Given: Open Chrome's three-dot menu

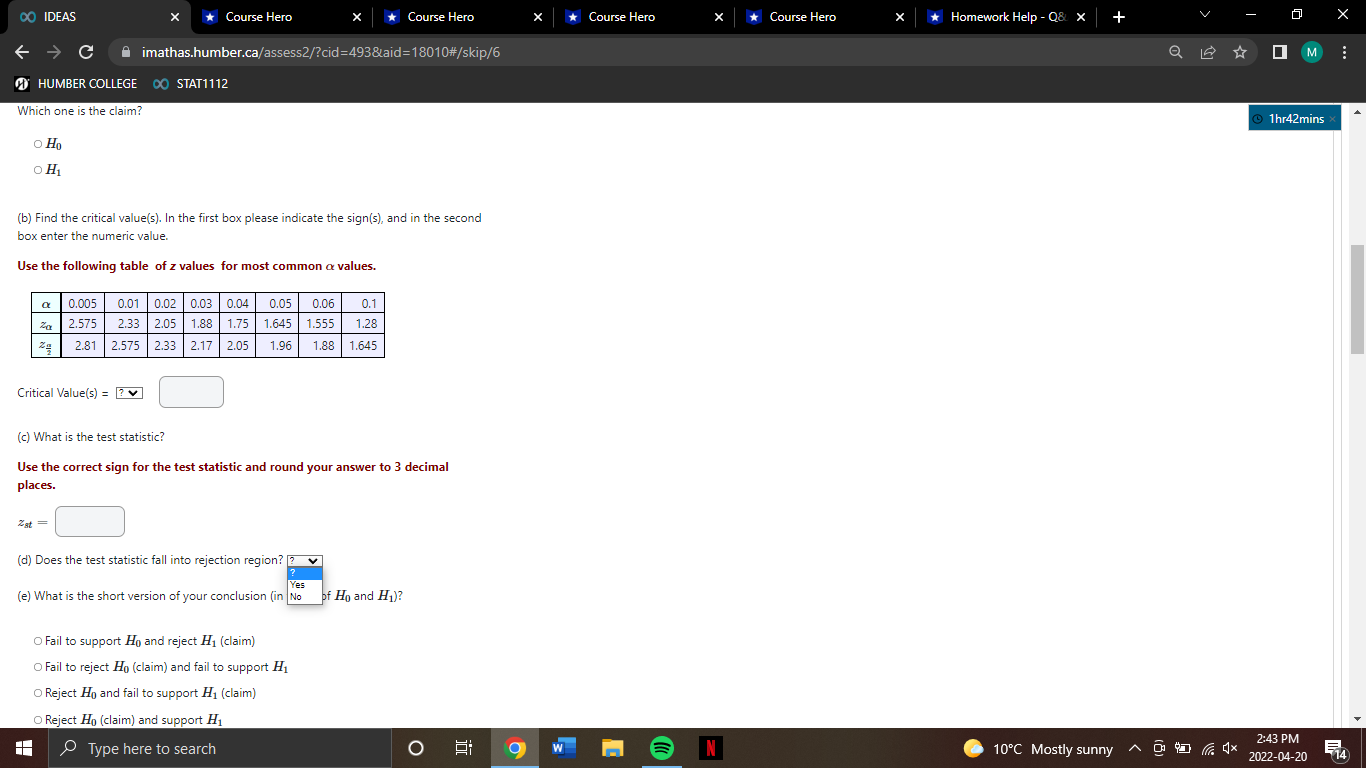Looking at the screenshot, I should click(x=1345, y=52).
